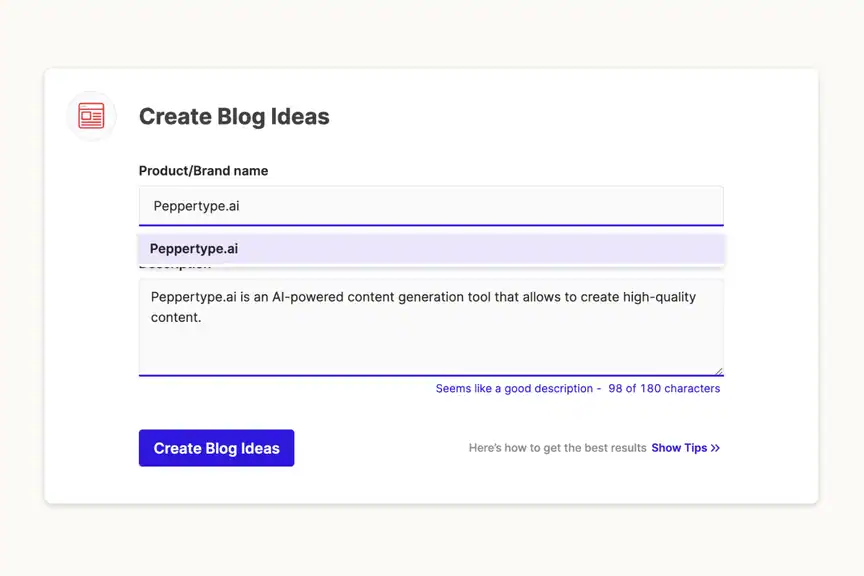Click the "Seems like a good description" hint
864x576 pixels.
coord(514,389)
